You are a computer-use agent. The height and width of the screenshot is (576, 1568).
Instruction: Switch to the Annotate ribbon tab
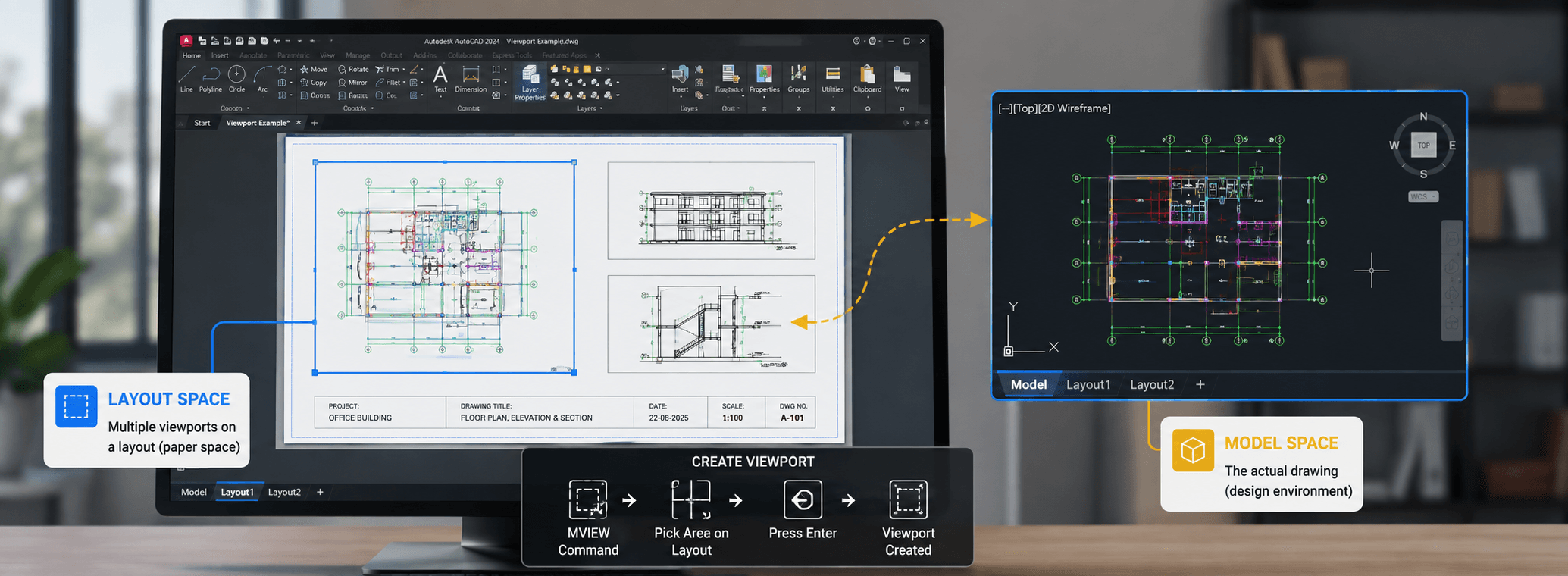tap(253, 55)
